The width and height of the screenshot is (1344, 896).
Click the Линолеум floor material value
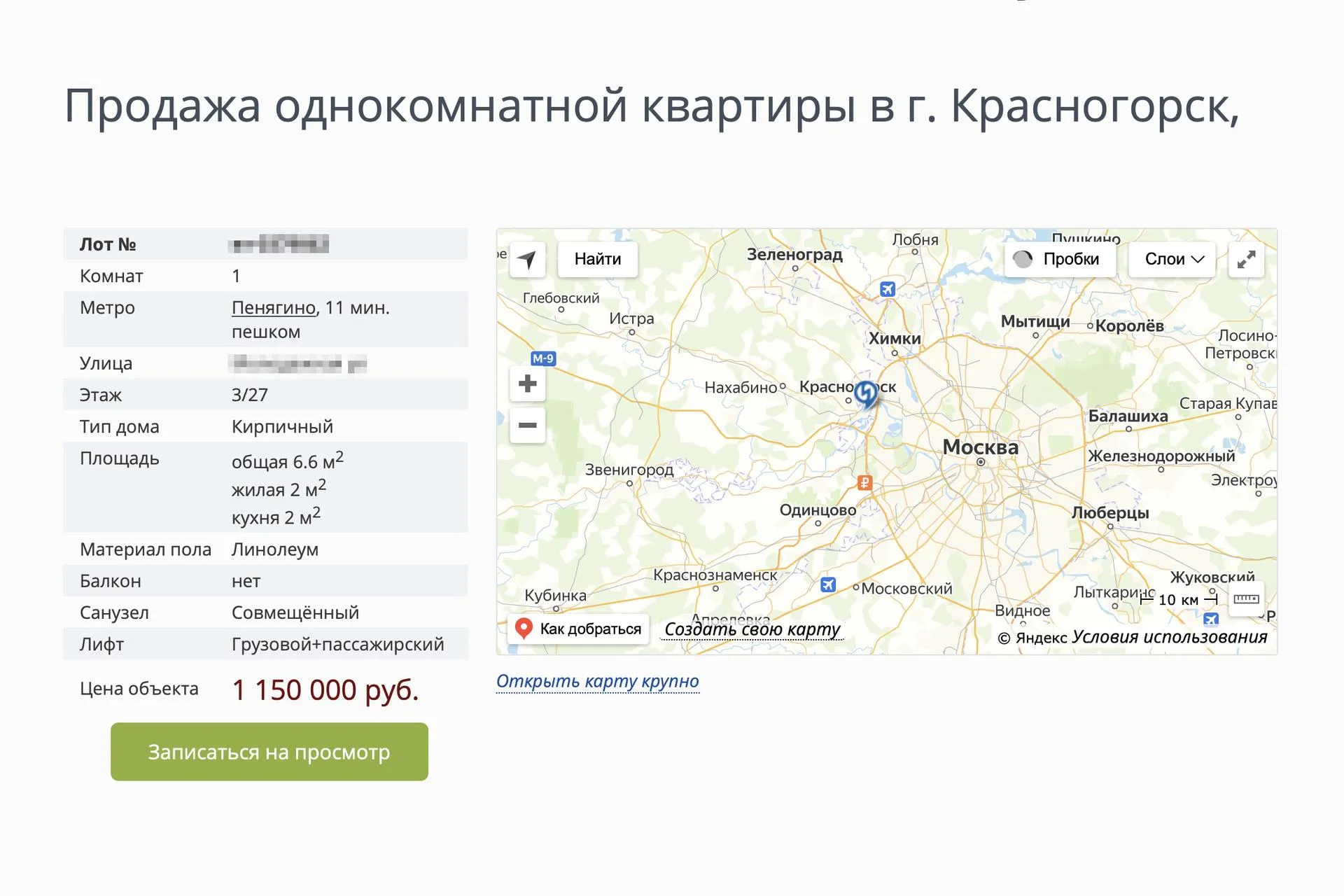tap(275, 549)
